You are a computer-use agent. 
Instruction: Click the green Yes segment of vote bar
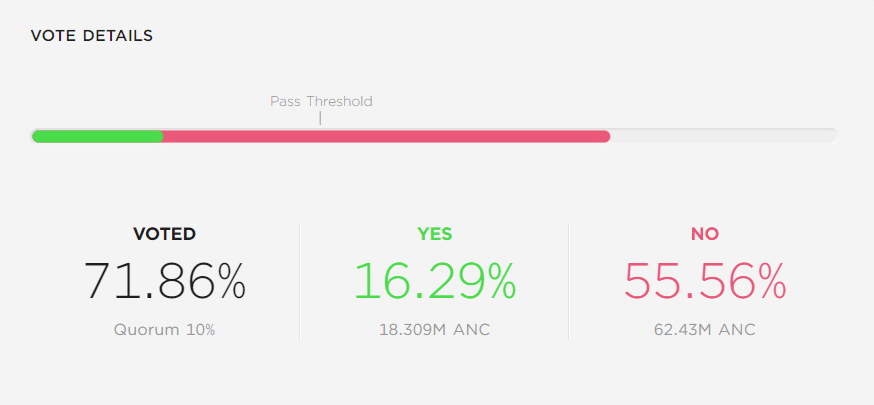point(98,136)
